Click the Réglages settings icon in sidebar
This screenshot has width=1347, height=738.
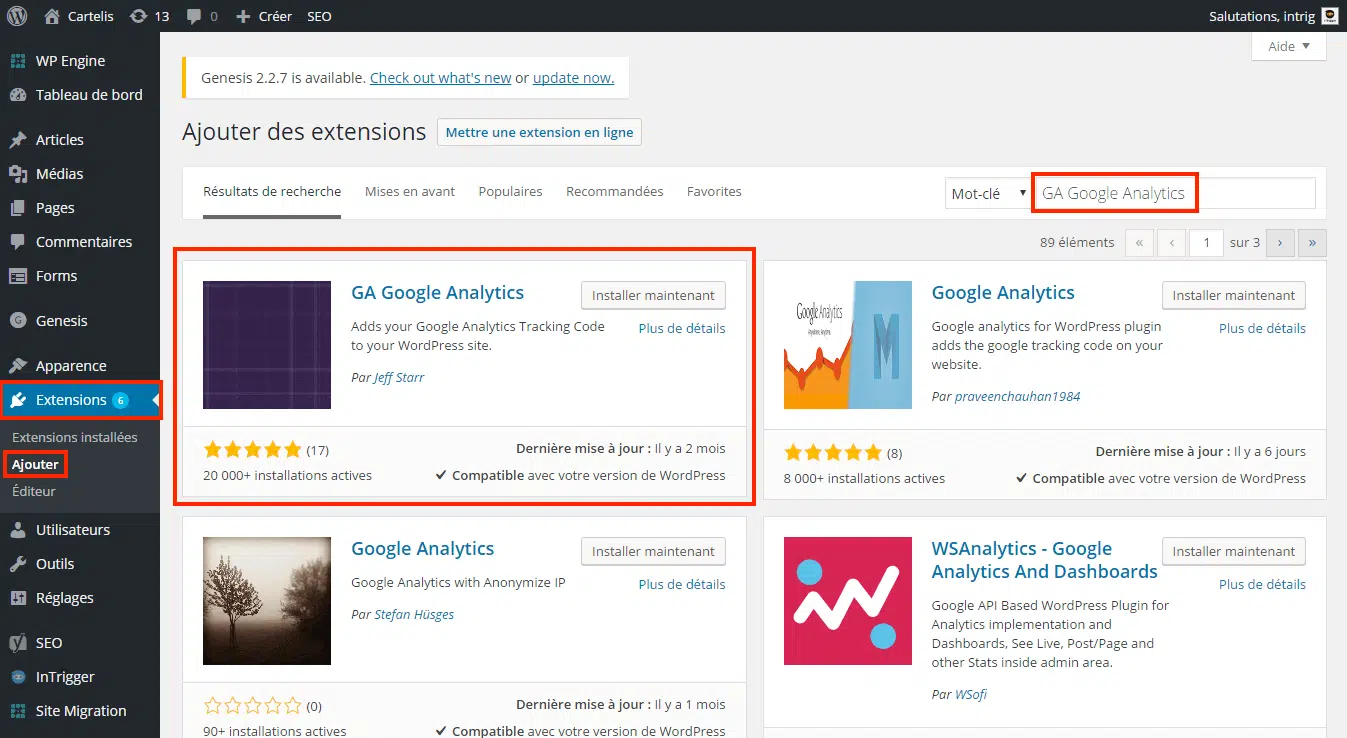coord(18,598)
